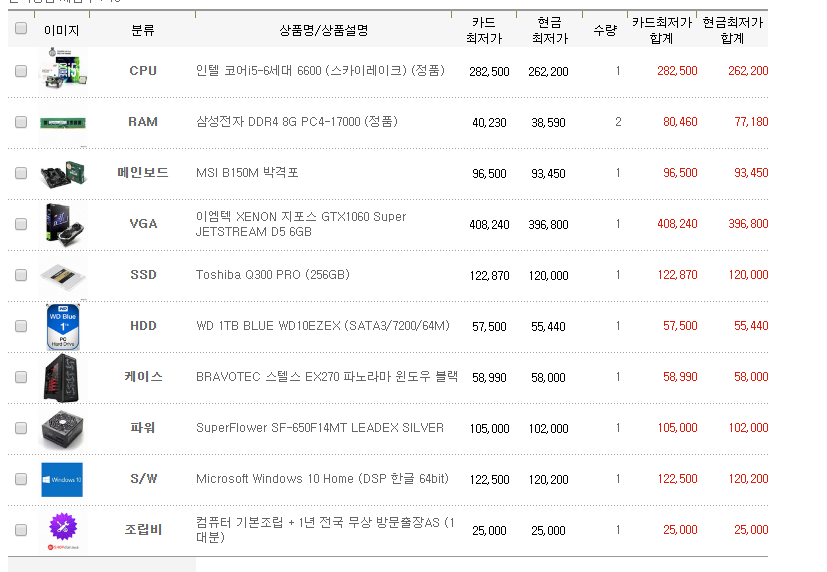Screen dimensions: 827x572
Task: Open the MSI B150M 박격포 product link
Action: coord(247,173)
